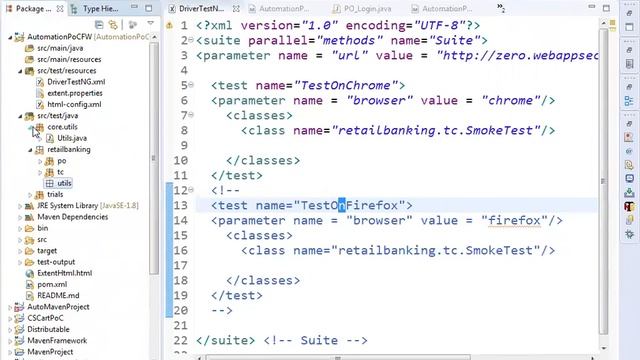Collapse the comment block fold on line 12

click(x=191, y=190)
